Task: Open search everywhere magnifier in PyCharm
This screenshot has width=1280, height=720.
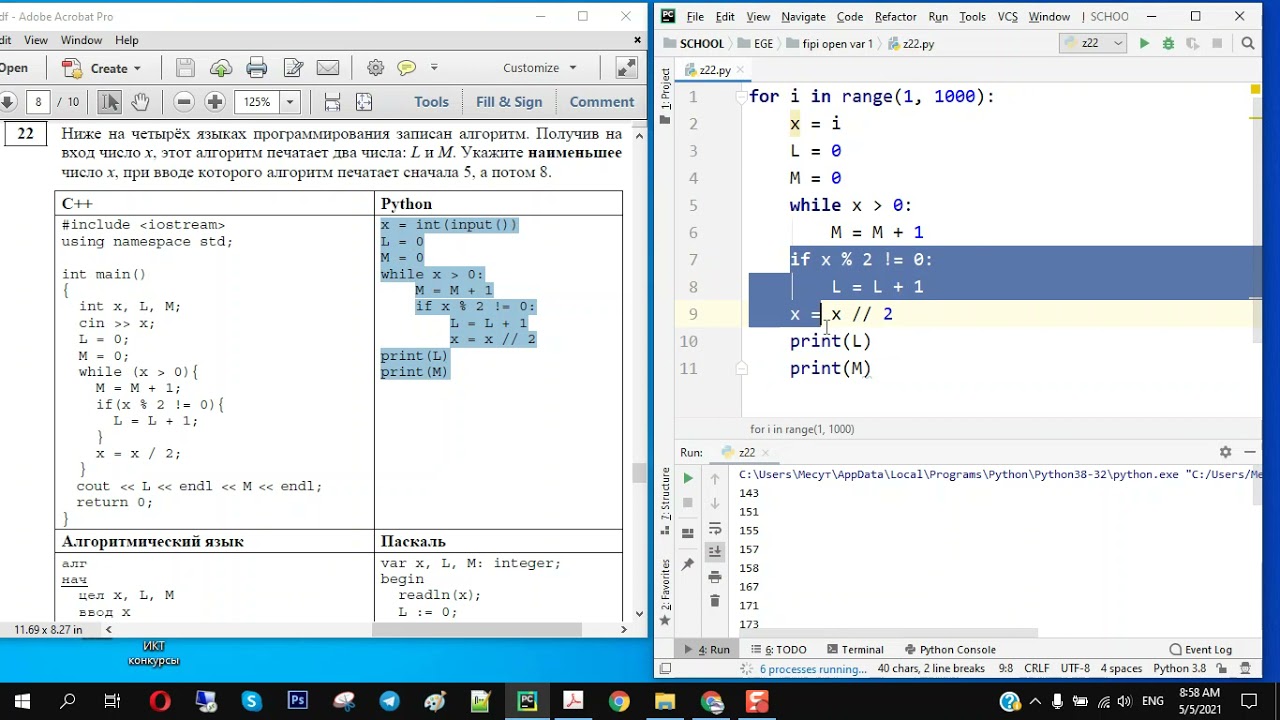Action: (1248, 44)
